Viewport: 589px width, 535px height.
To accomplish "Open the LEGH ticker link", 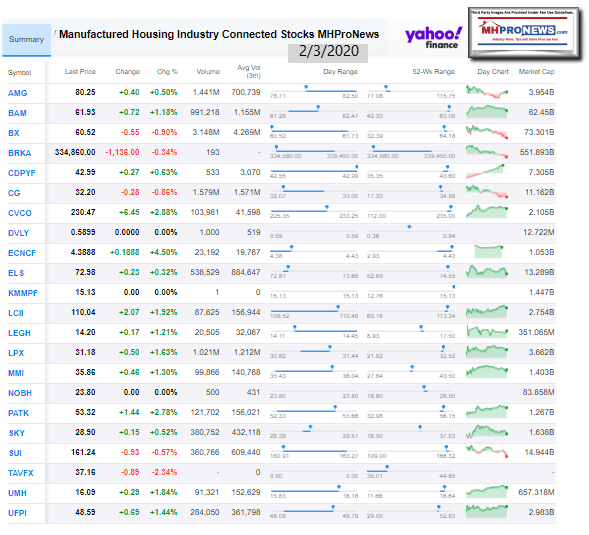I will (x=19, y=333).
